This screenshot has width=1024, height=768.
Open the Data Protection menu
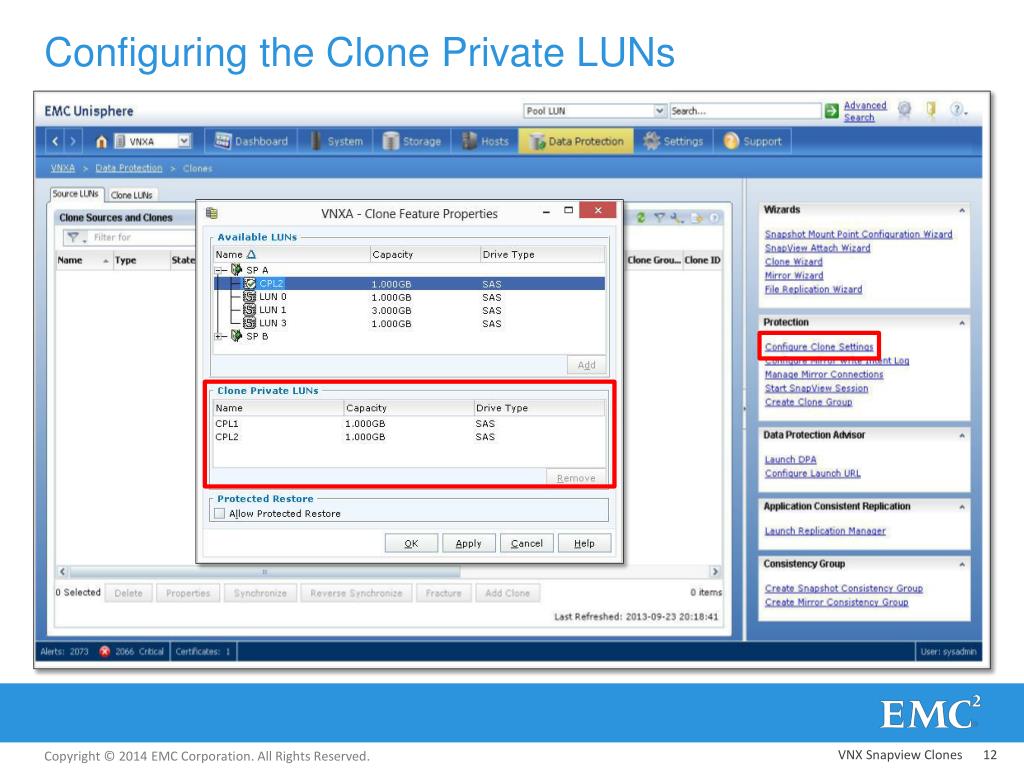click(x=577, y=141)
